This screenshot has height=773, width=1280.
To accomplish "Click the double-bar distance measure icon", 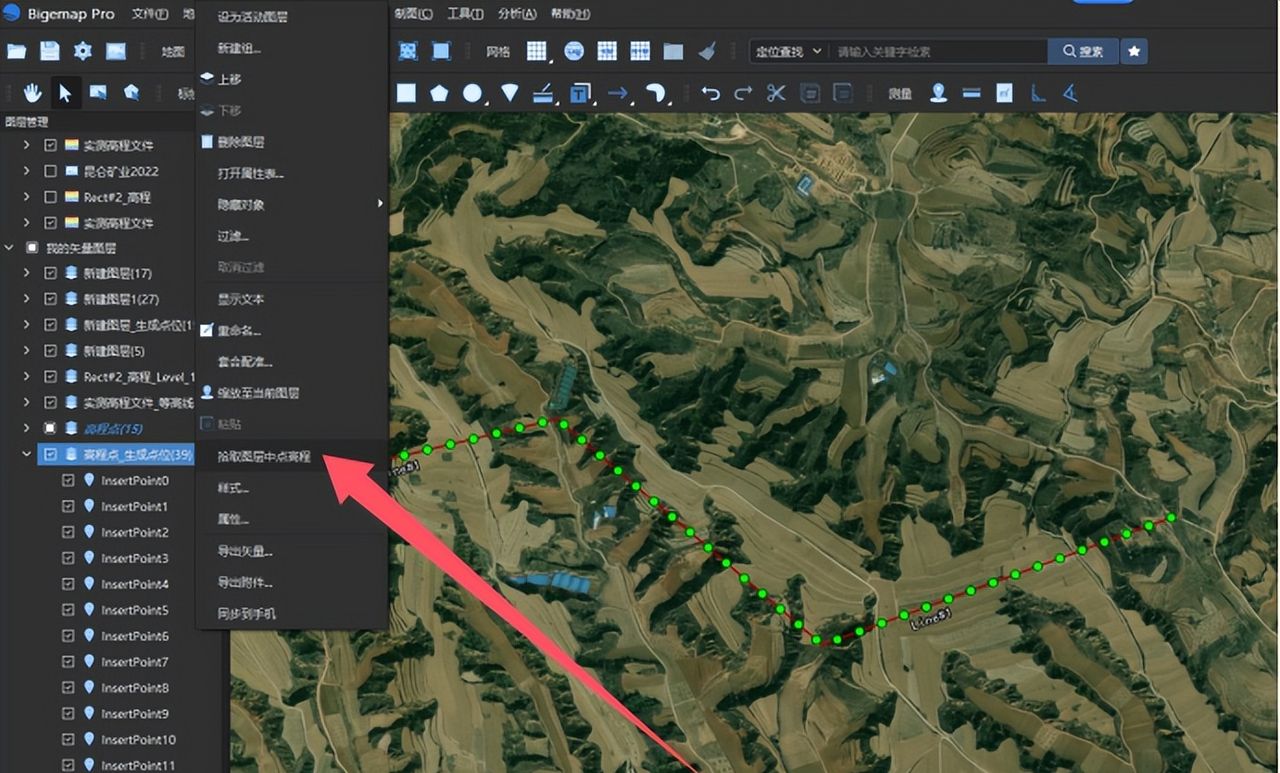I will click(x=971, y=93).
